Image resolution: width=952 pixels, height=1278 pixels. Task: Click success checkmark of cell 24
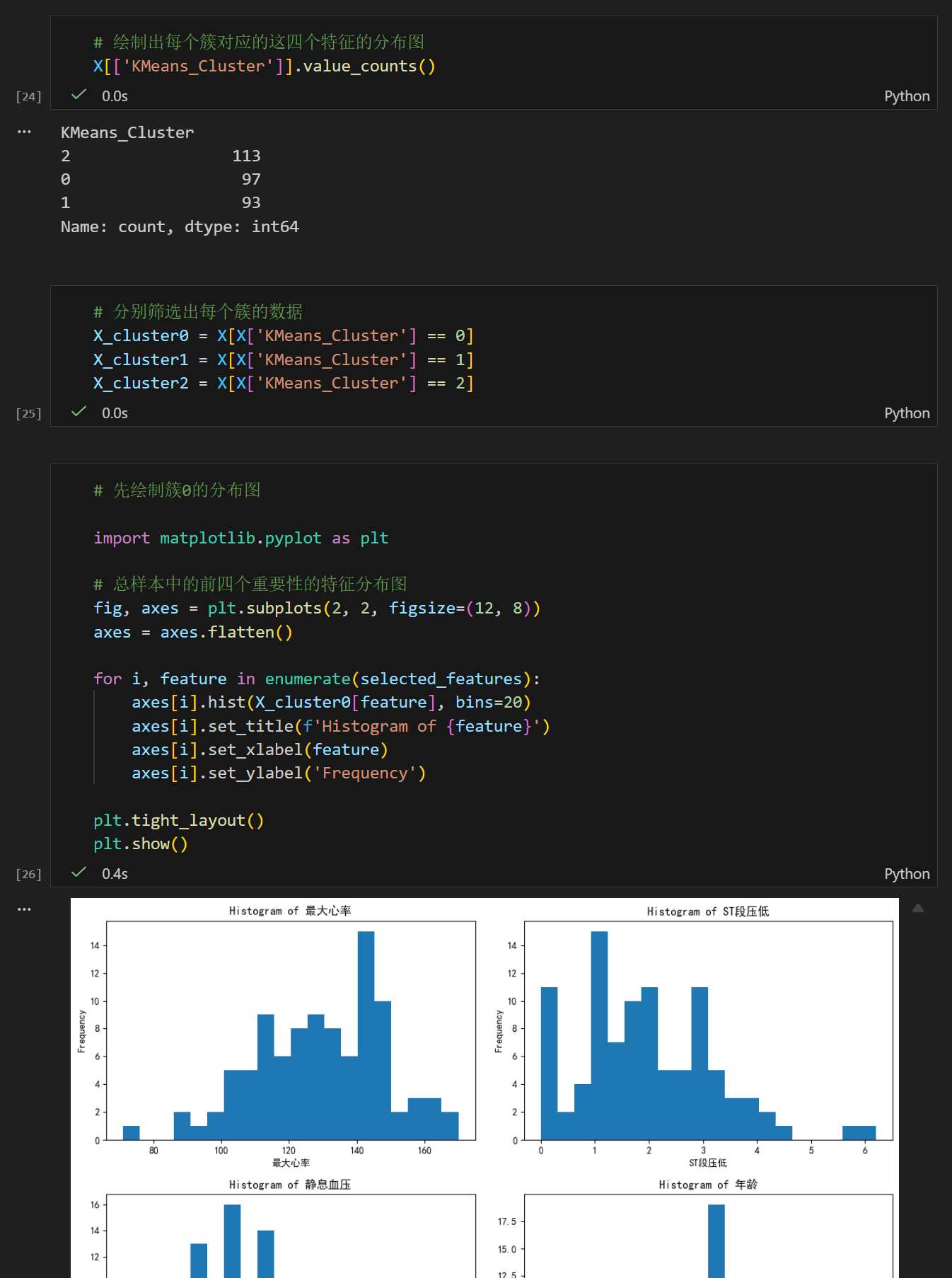tap(79, 95)
